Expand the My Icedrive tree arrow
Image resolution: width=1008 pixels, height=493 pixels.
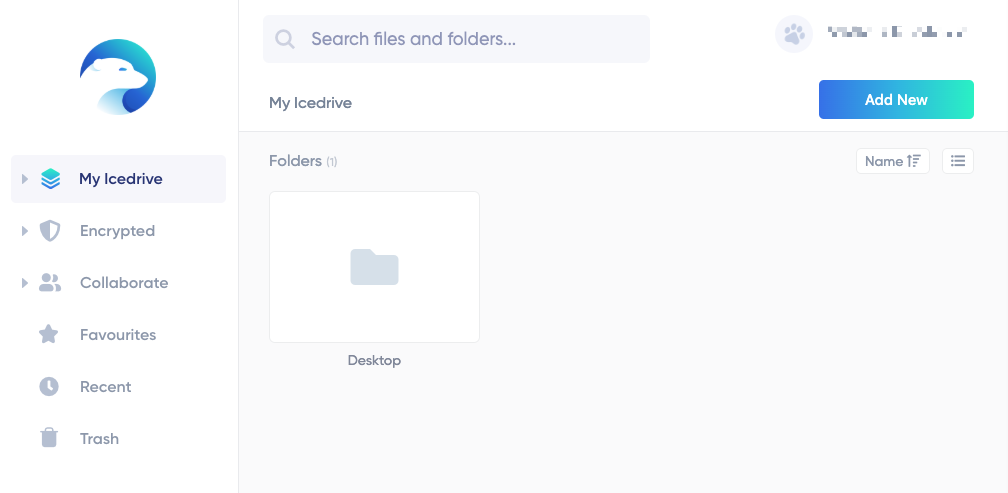pos(25,179)
